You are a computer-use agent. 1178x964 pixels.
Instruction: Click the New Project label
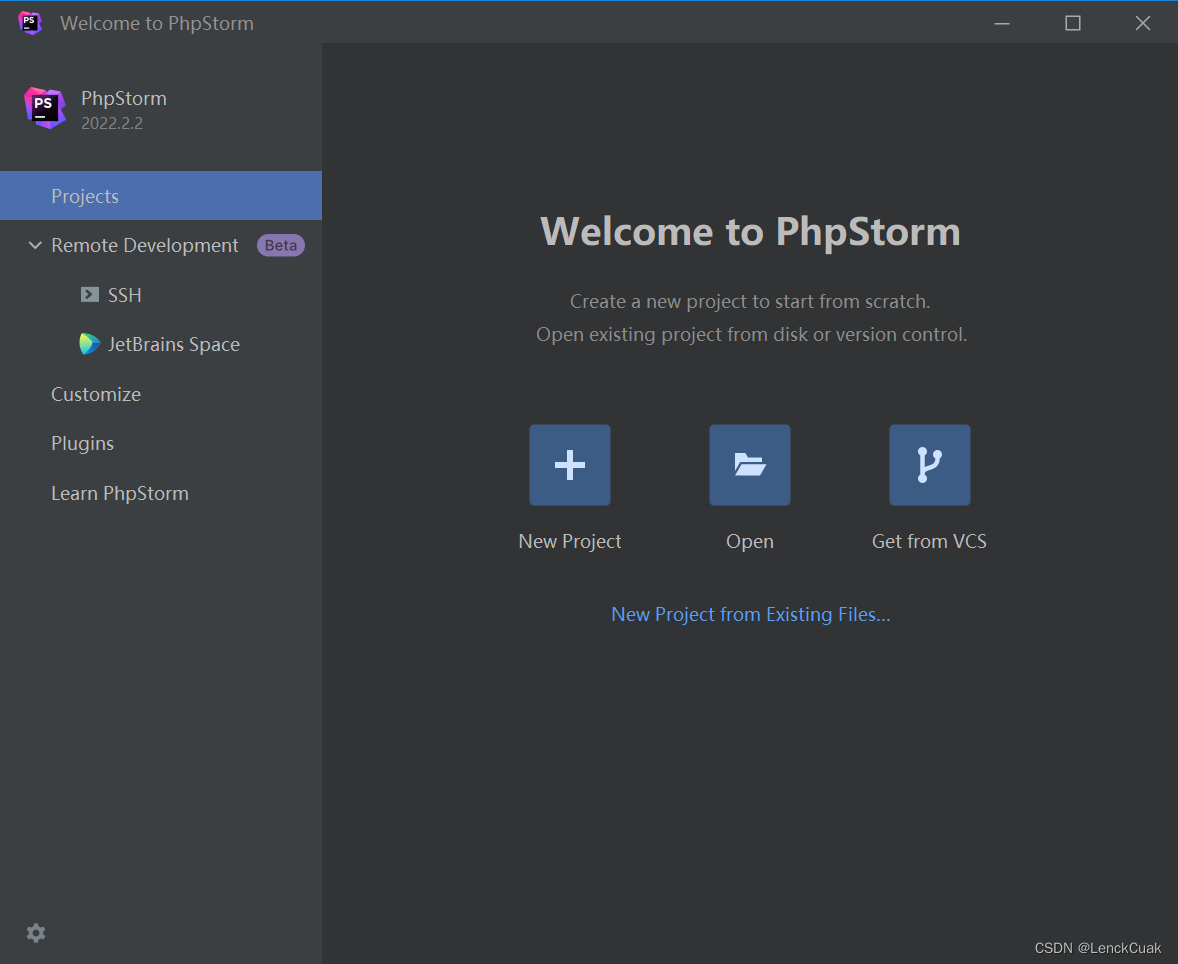569,542
